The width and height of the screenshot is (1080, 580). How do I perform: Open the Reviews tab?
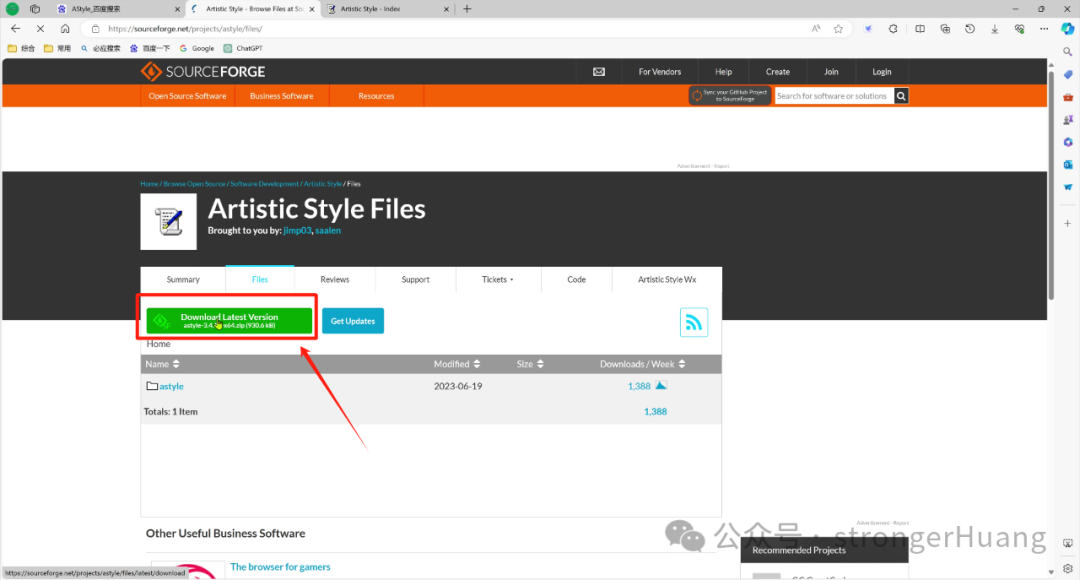pos(335,280)
